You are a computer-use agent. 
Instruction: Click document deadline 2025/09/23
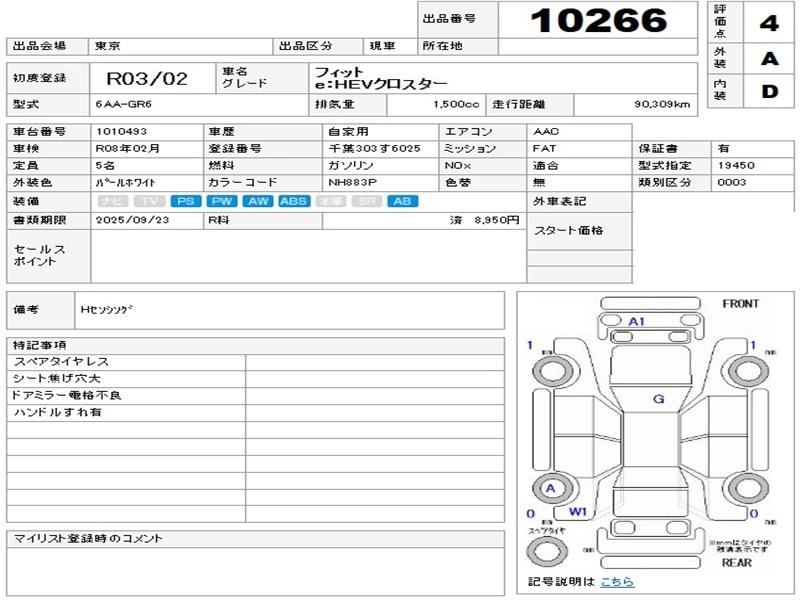132,220
